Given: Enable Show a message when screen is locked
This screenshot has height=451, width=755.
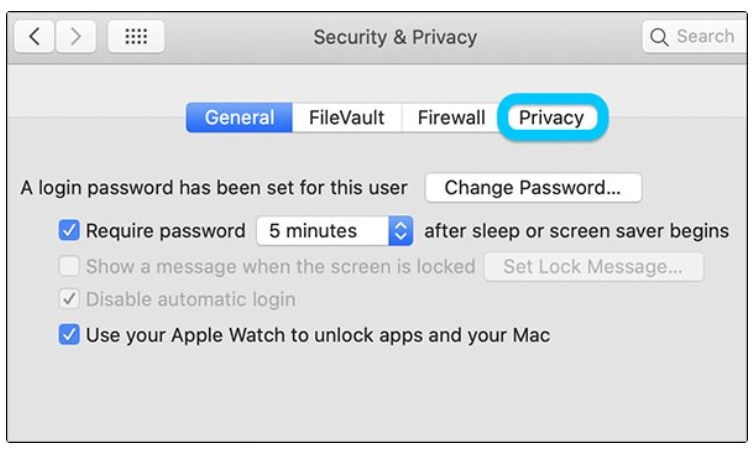Looking at the screenshot, I should [69, 267].
